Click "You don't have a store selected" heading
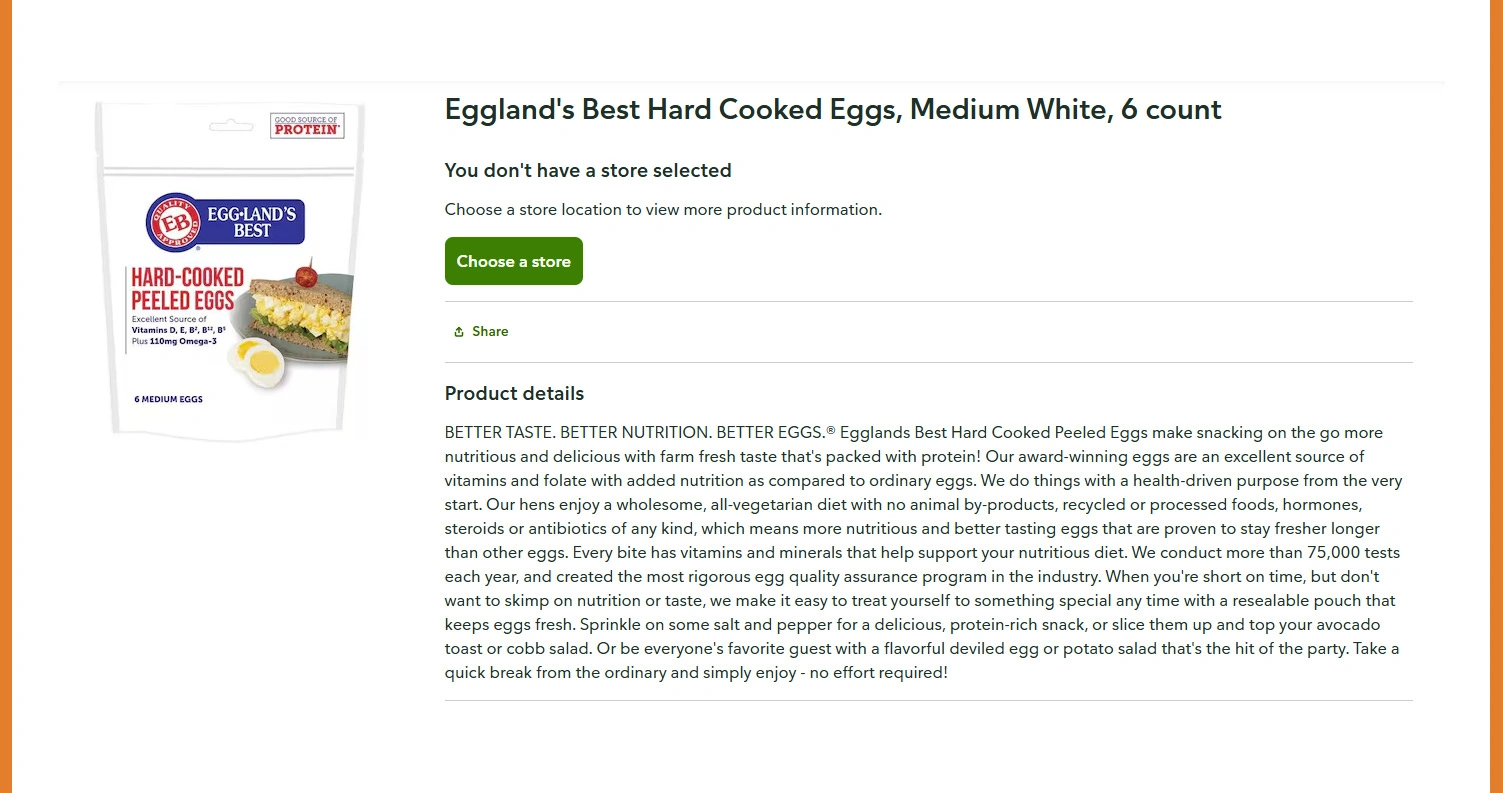The image size is (1503, 793). (x=588, y=171)
